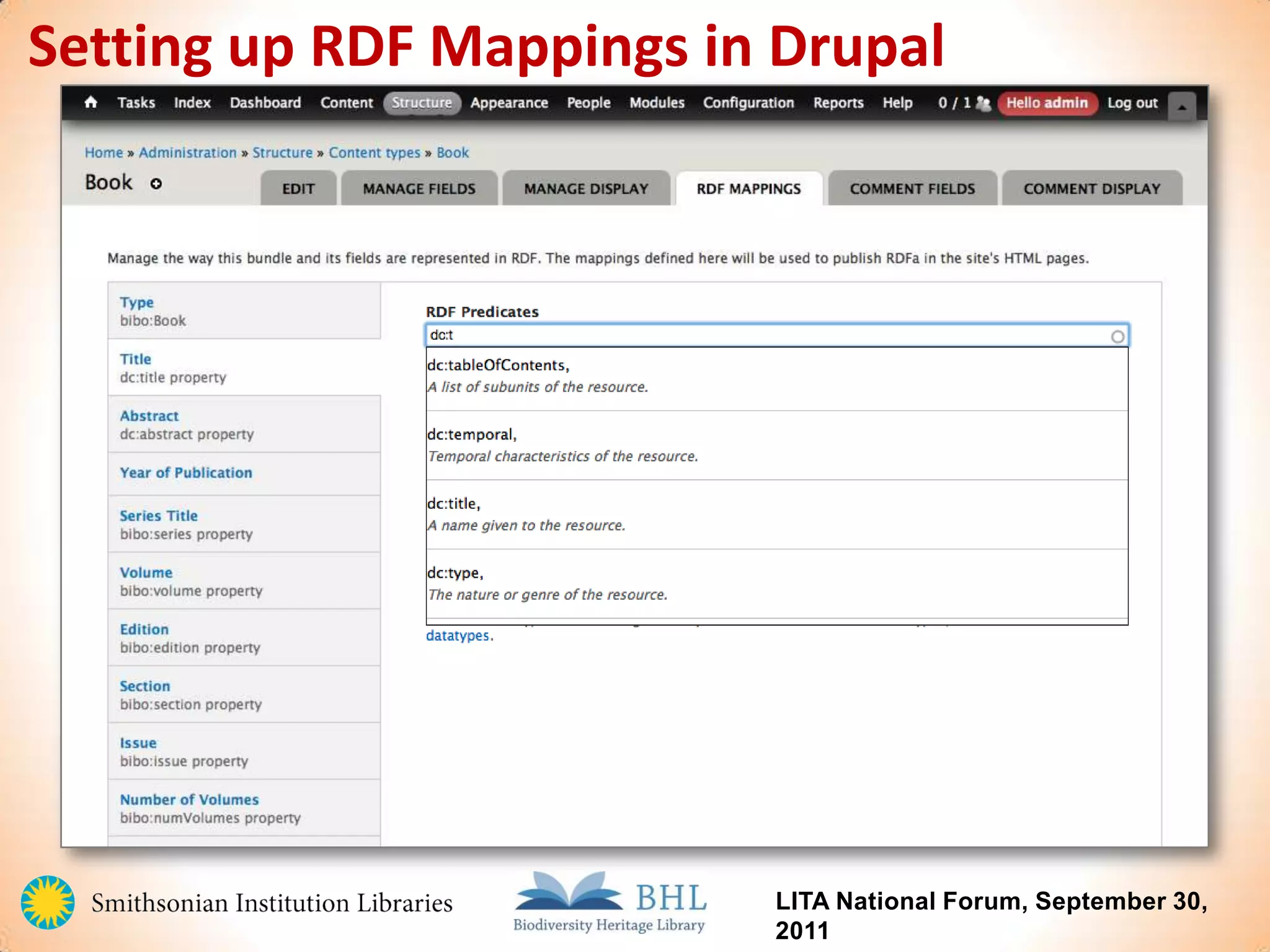Switch to the Comment Display tab
1270x952 pixels.
(1091, 189)
